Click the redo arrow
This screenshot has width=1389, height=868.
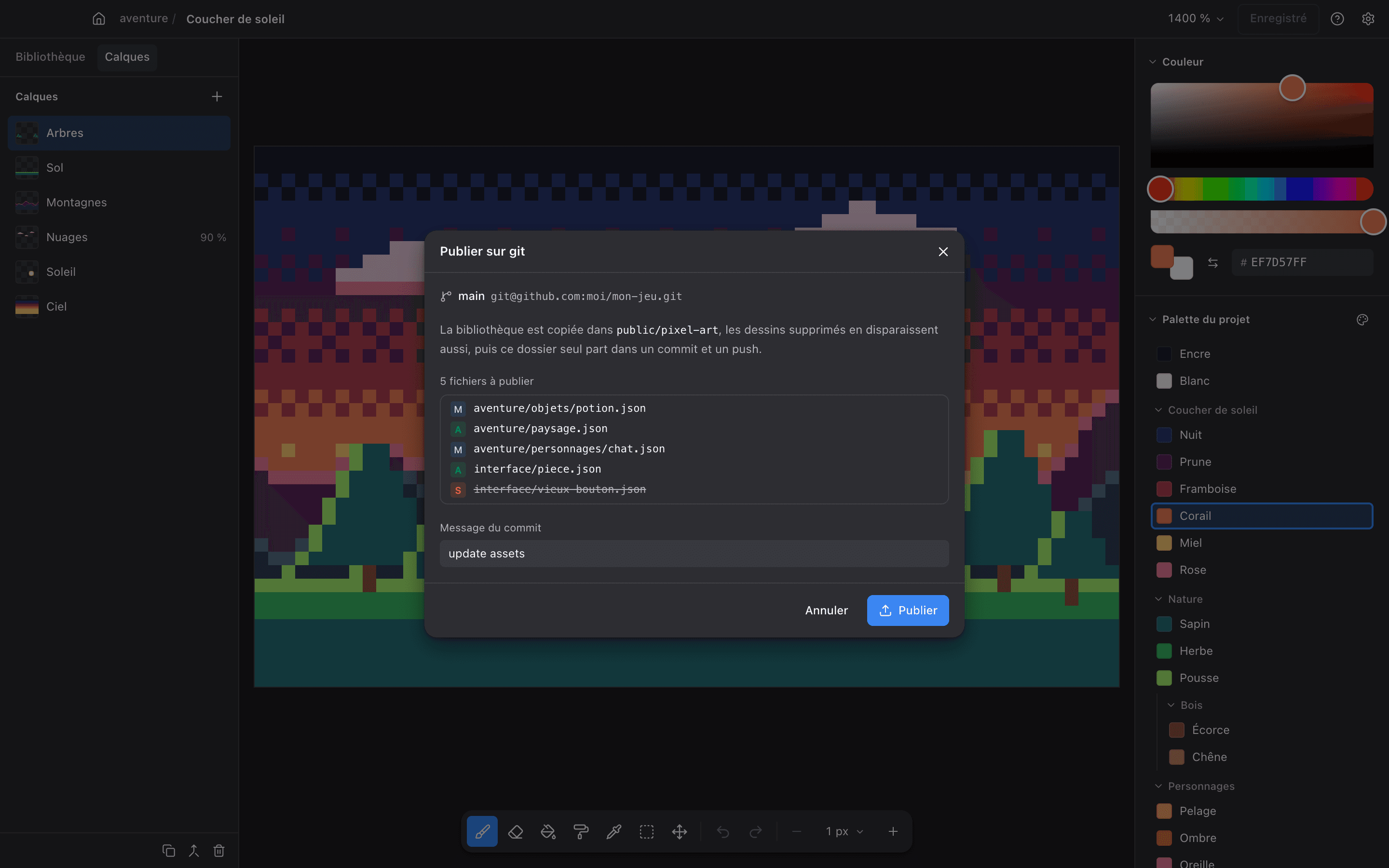point(756,831)
